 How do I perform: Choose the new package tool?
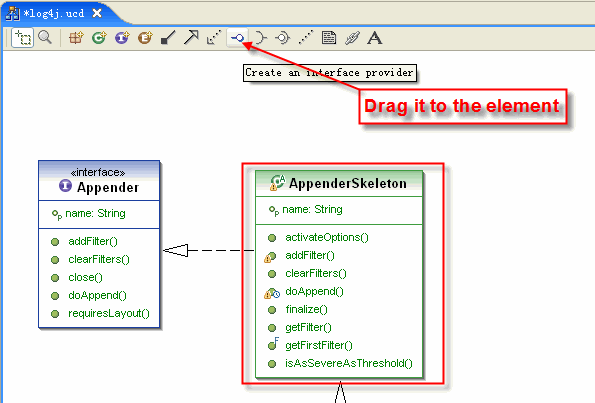click(x=76, y=38)
